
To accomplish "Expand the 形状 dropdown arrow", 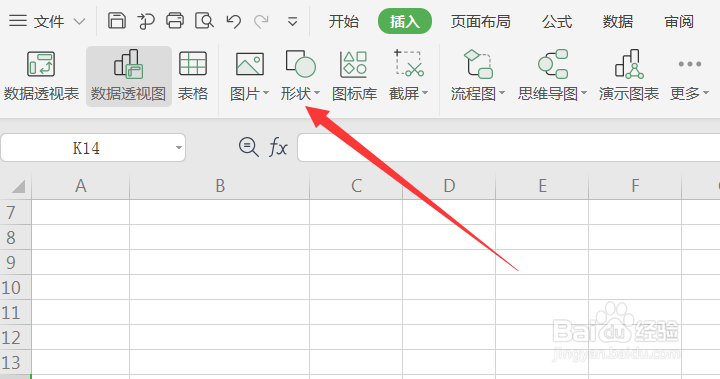I will pyautogui.click(x=316, y=93).
